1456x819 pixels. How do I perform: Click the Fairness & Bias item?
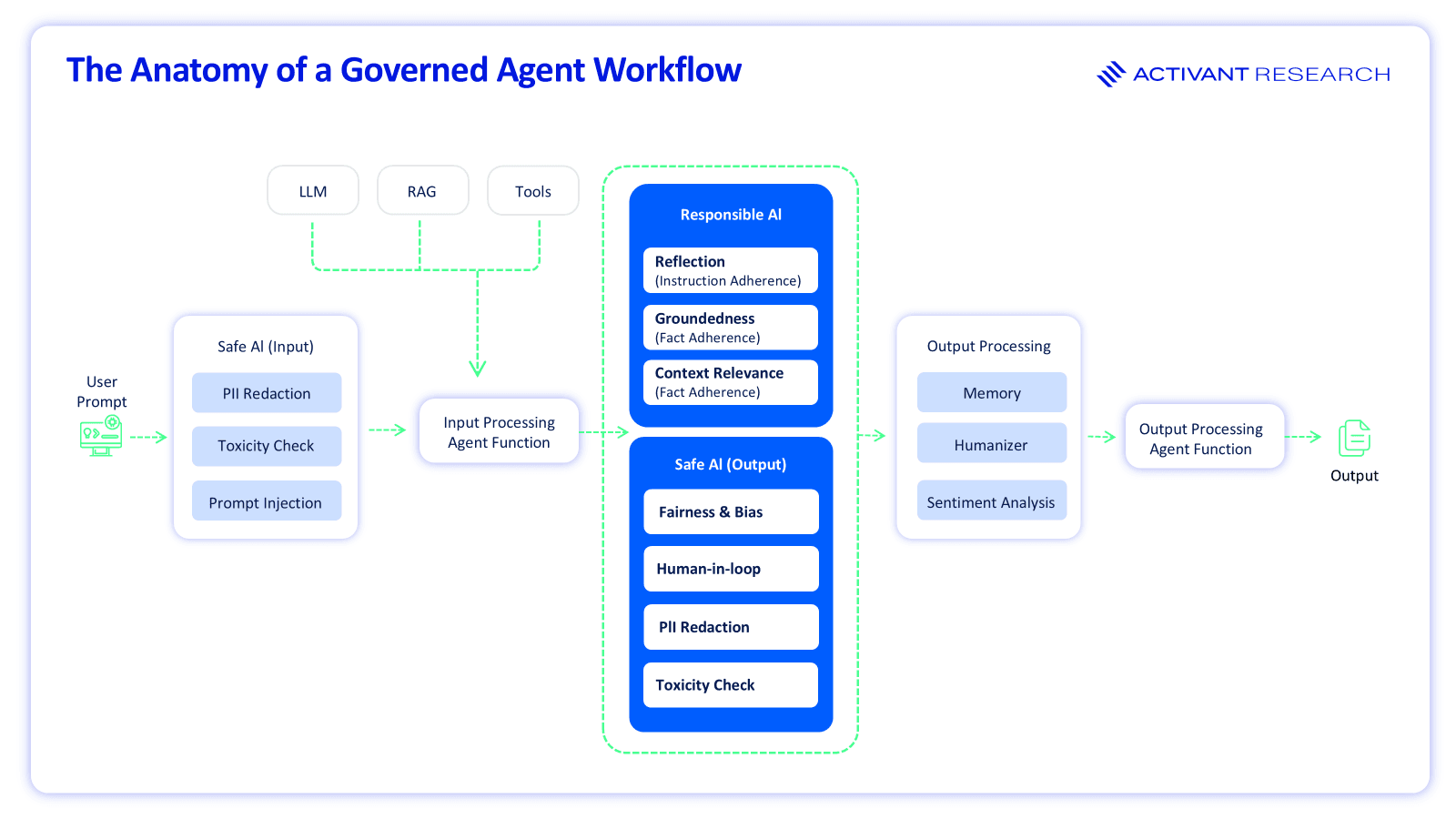pyautogui.click(x=731, y=512)
